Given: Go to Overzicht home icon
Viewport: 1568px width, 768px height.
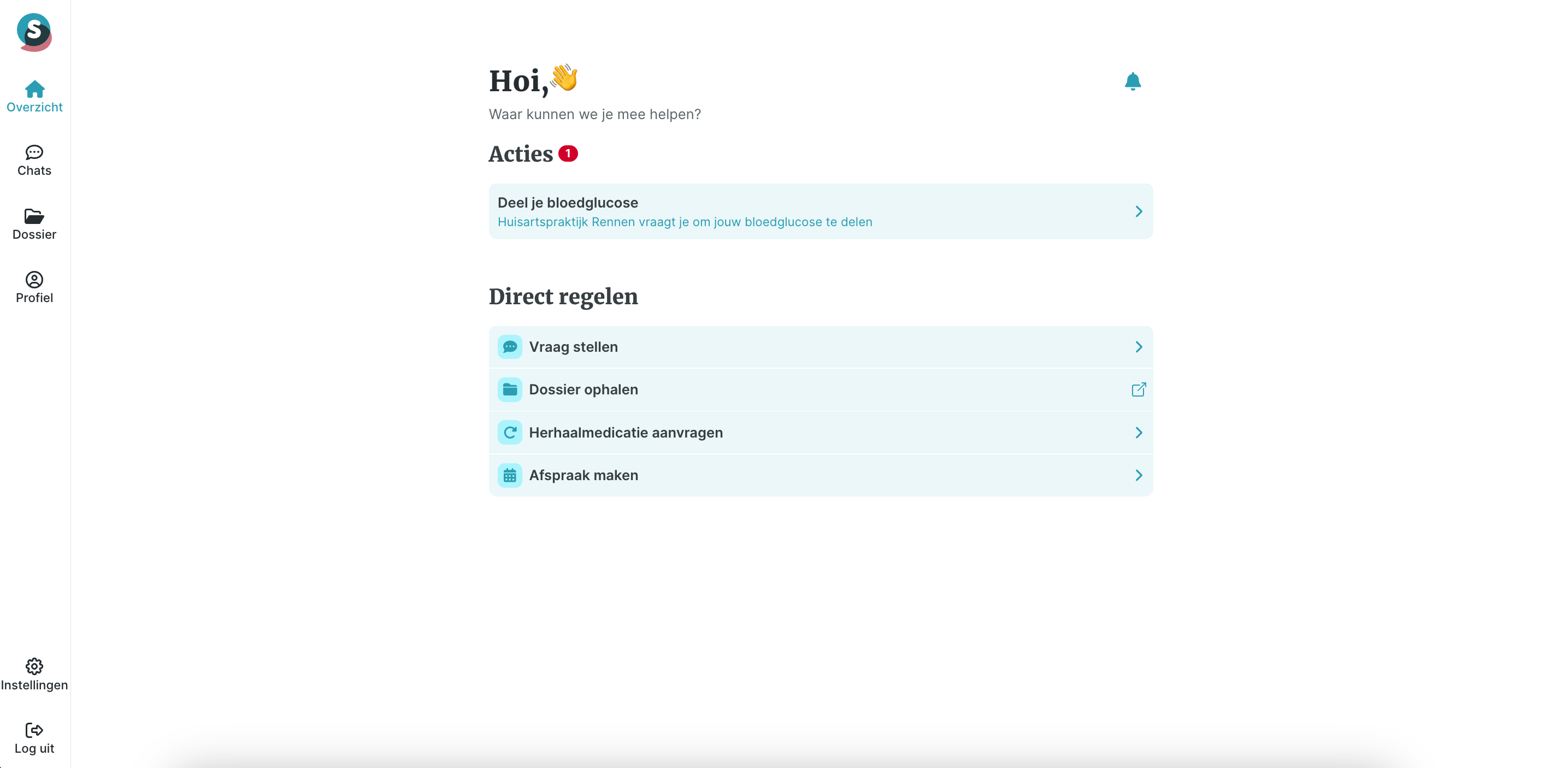Looking at the screenshot, I should tap(35, 89).
